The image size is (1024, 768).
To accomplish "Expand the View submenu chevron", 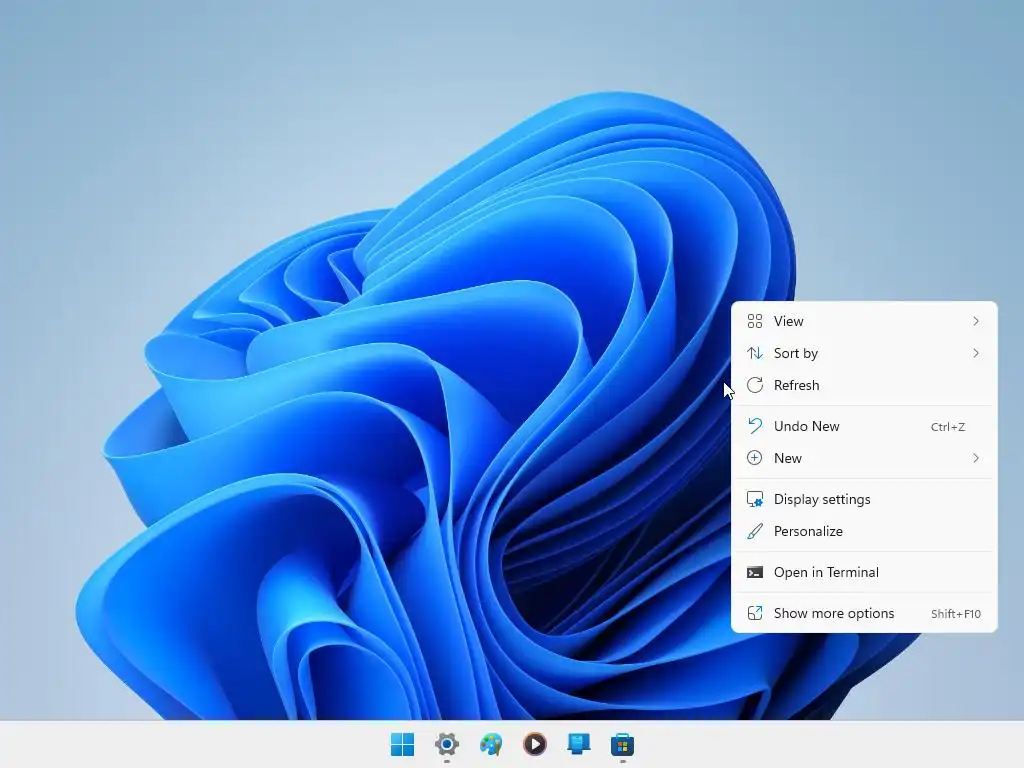I will tap(976, 321).
